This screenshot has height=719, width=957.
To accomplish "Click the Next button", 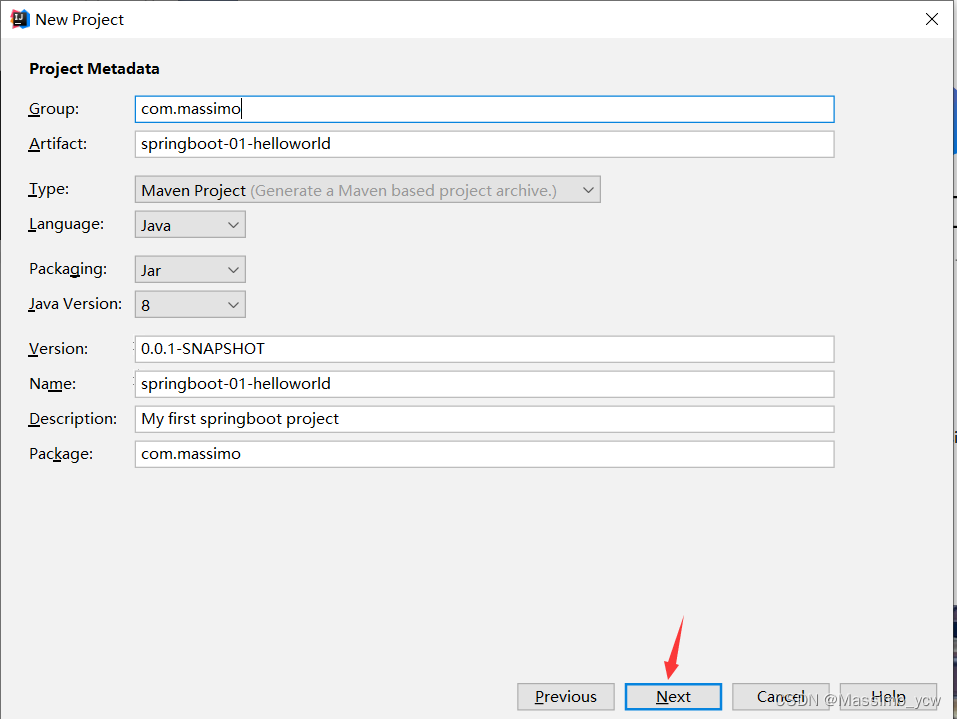I will 673,696.
